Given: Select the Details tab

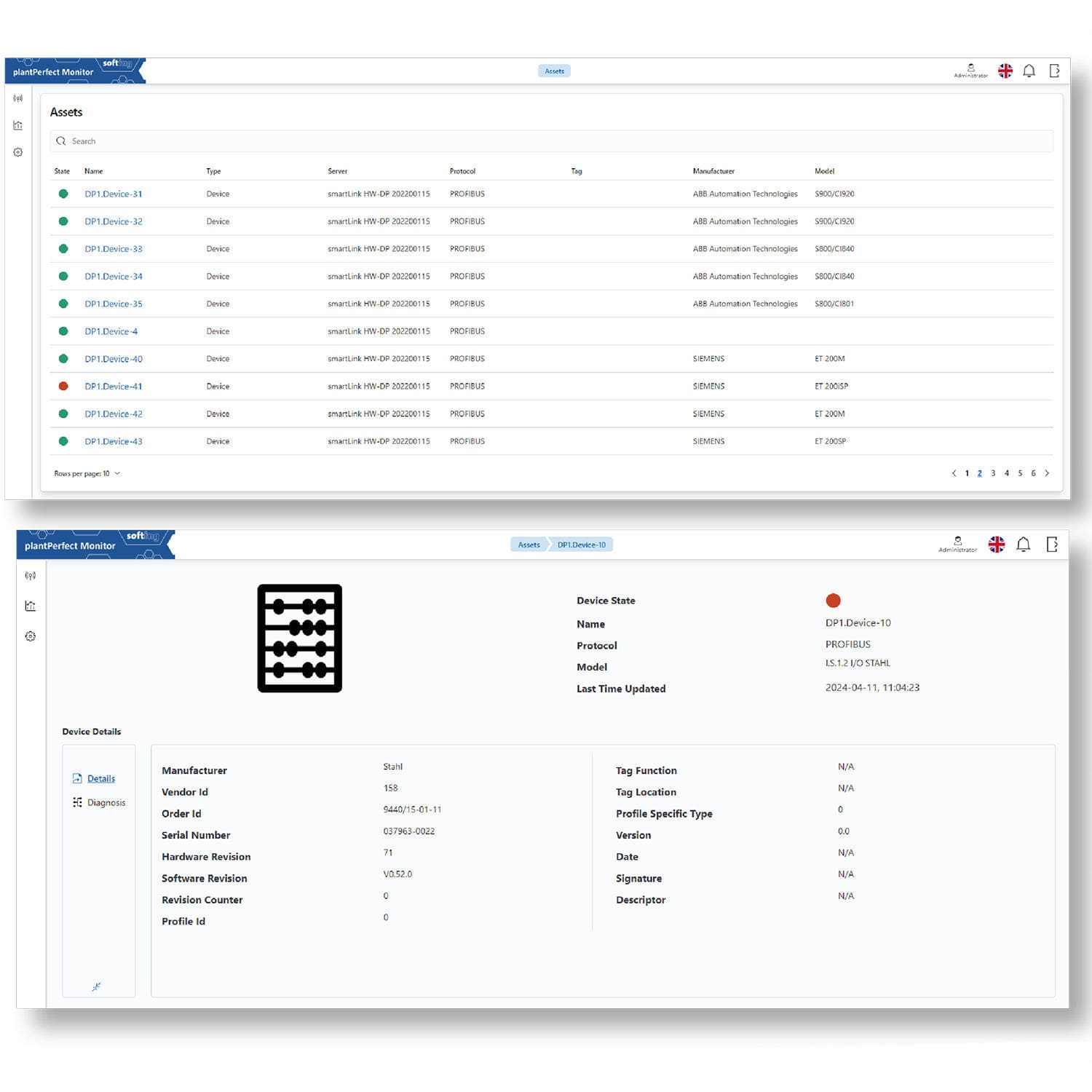Looking at the screenshot, I should coord(100,778).
